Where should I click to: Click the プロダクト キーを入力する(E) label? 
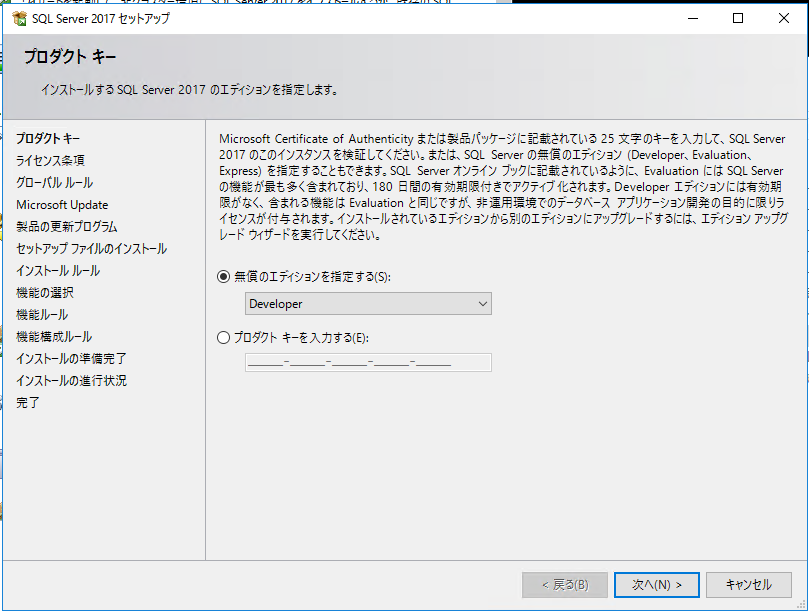(301, 338)
